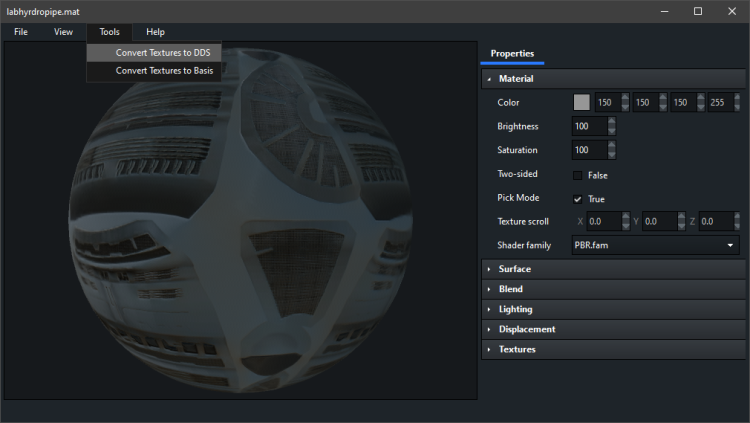Click the Brightness value field
The height and width of the screenshot is (423, 750).
click(x=589, y=127)
